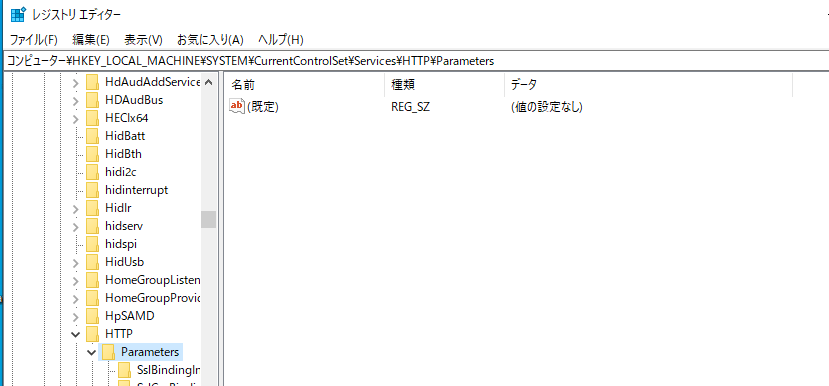Select the HTTP folder icon
The image size is (829, 386).
point(93,334)
